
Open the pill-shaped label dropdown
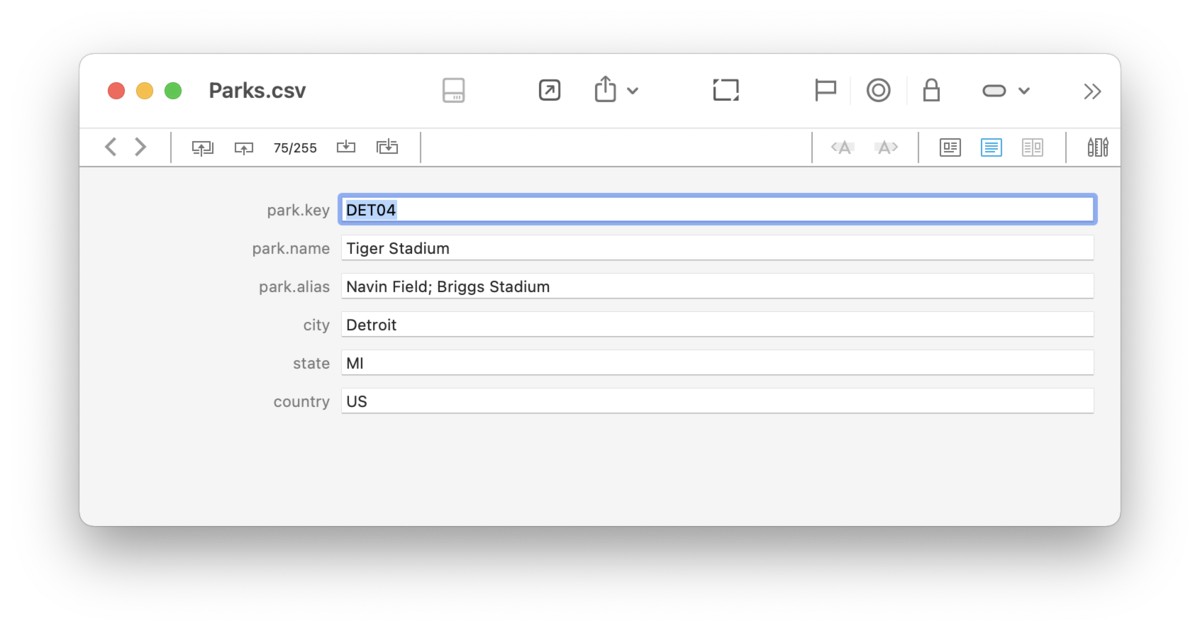(x=1005, y=91)
